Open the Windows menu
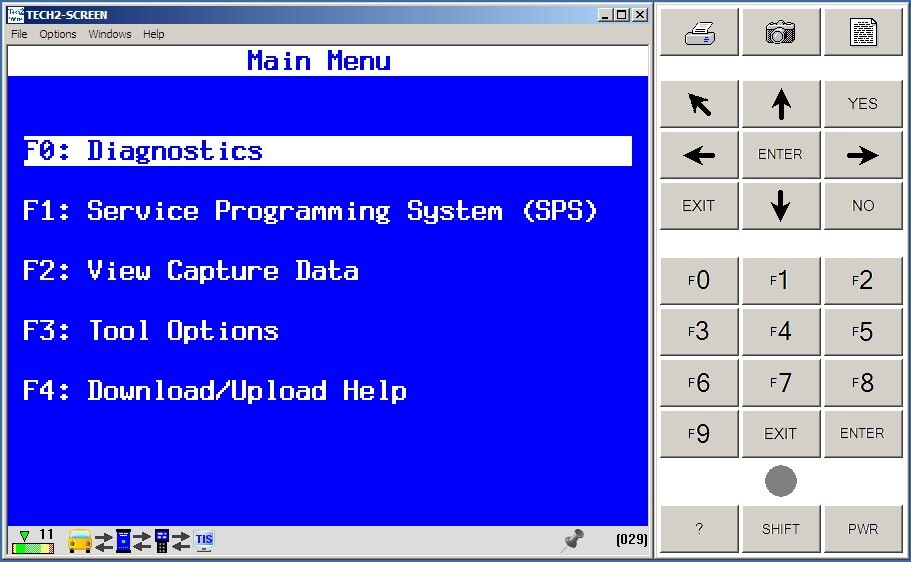 pyautogui.click(x=110, y=34)
